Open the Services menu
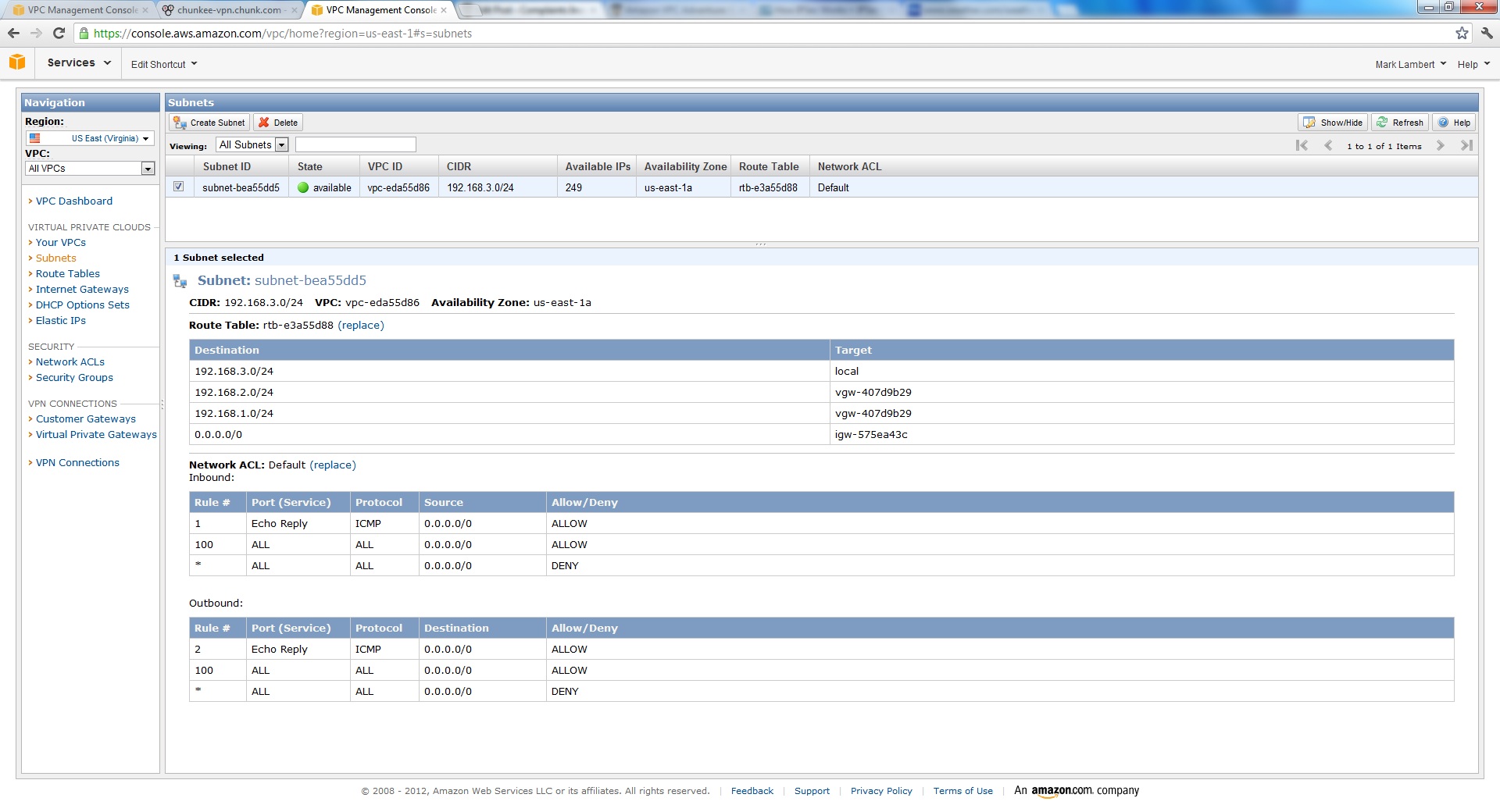The width and height of the screenshot is (1500, 812). tap(78, 62)
